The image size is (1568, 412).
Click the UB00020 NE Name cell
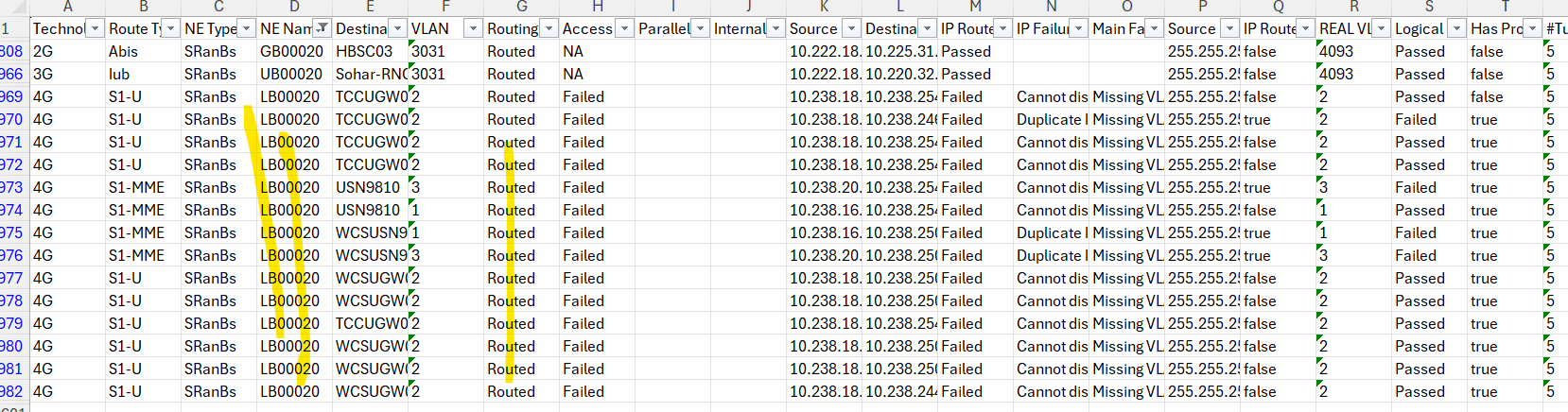click(291, 74)
